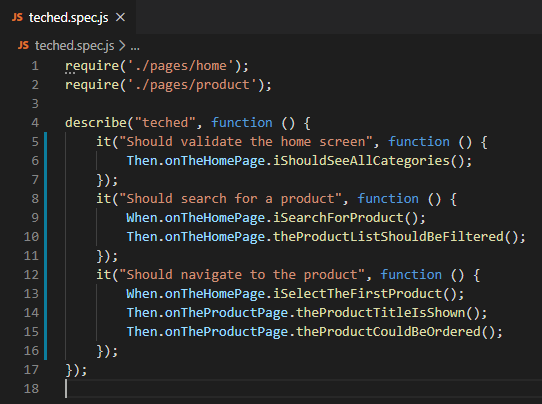This screenshot has height=404, width=542.
Task: Click "Should search for a product" string
Action: 230,199
